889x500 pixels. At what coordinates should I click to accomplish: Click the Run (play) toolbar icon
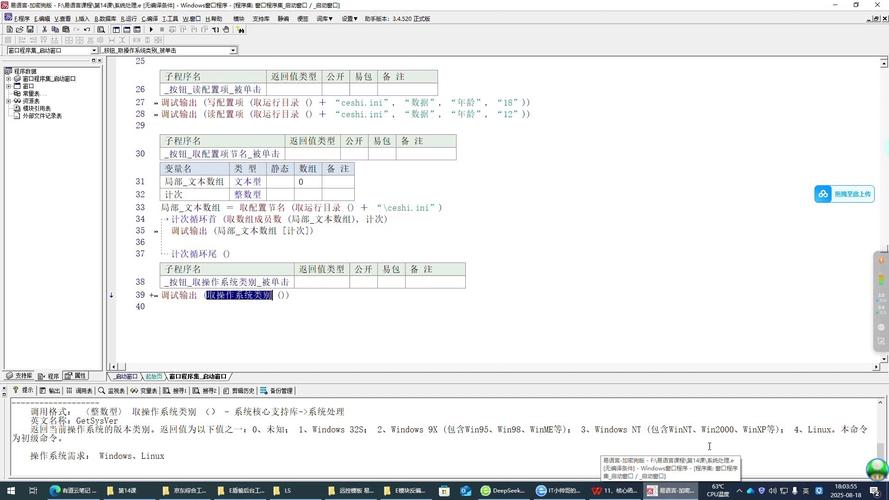click(x=150, y=30)
